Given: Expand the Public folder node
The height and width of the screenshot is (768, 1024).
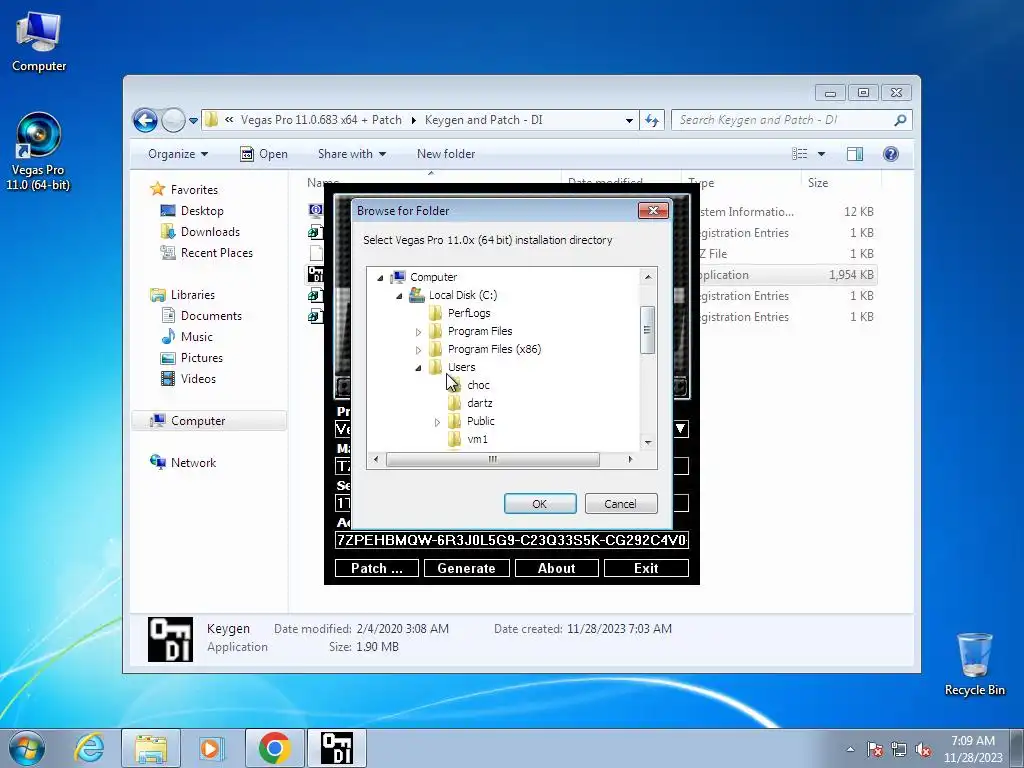Looking at the screenshot, I should pos(438,423).
